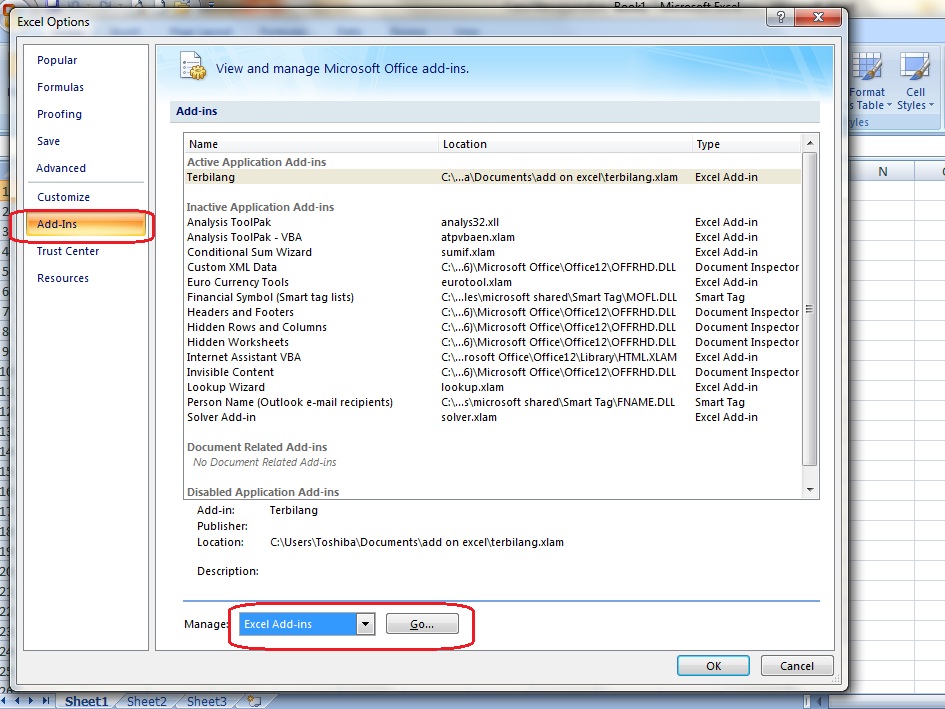Select Invisible Content row
Screen dimensions: 945x709
coord(492,373)
